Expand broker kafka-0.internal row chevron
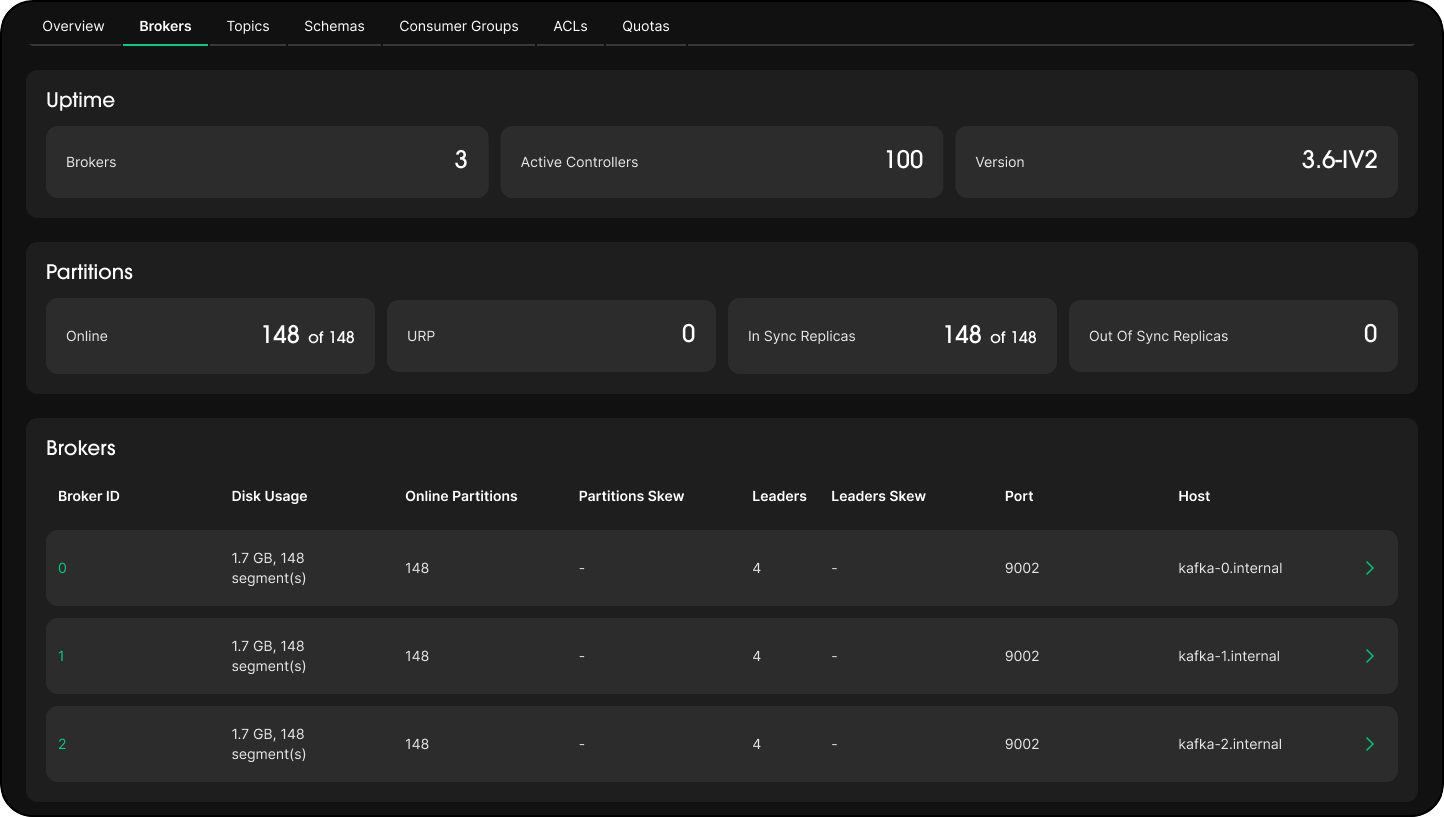The image size is (1444, 817). pyautogui.click(x=1369, y=568)
